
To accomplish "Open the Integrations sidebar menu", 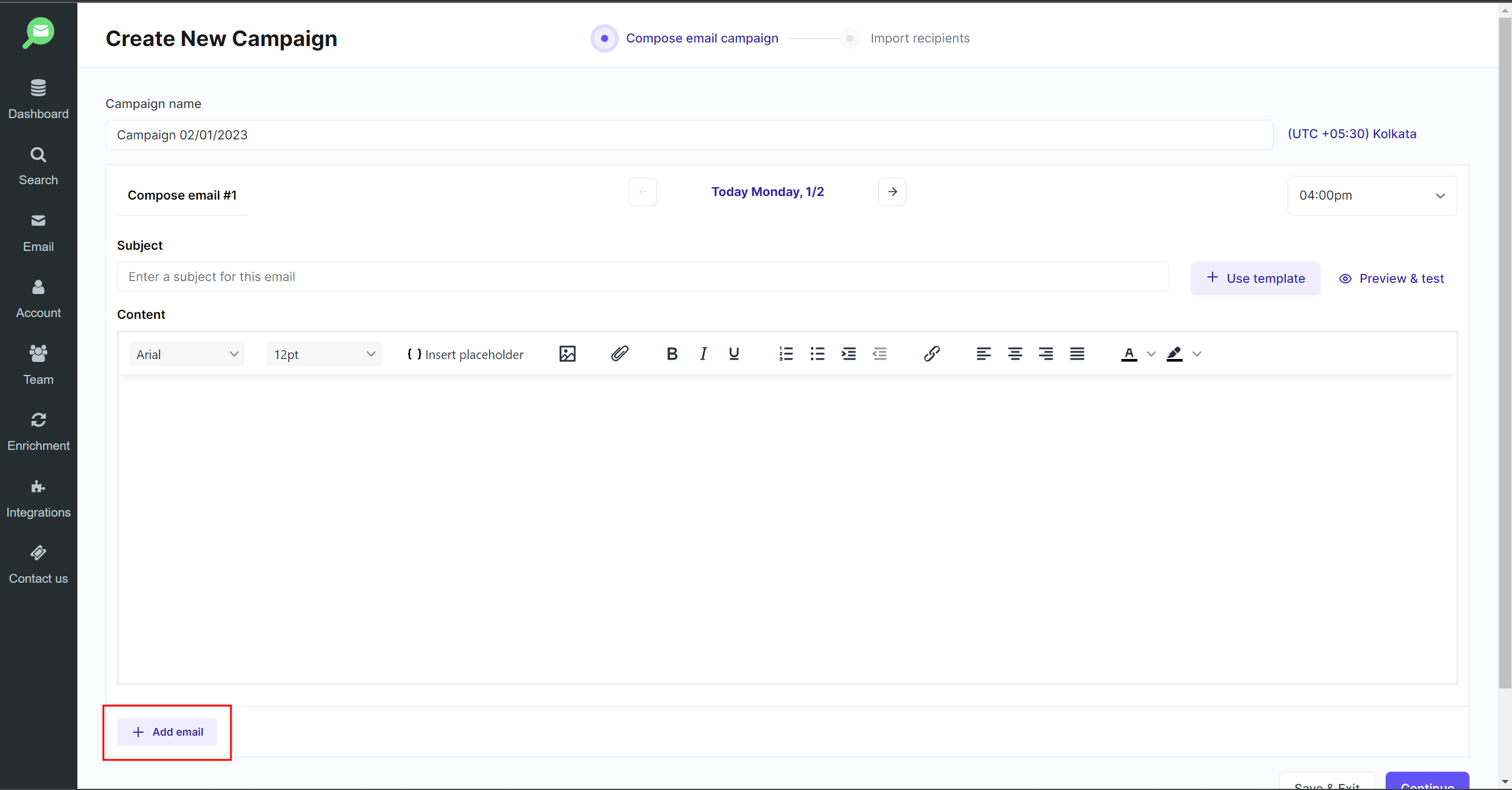I will tap(38, 498).
